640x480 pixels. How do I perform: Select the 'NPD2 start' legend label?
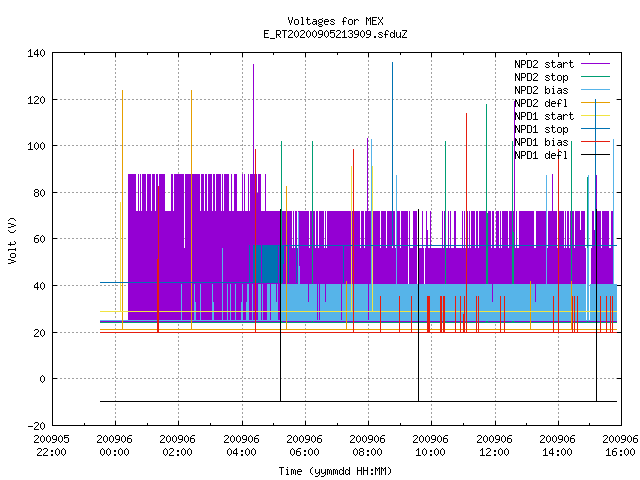pos(544,64)
